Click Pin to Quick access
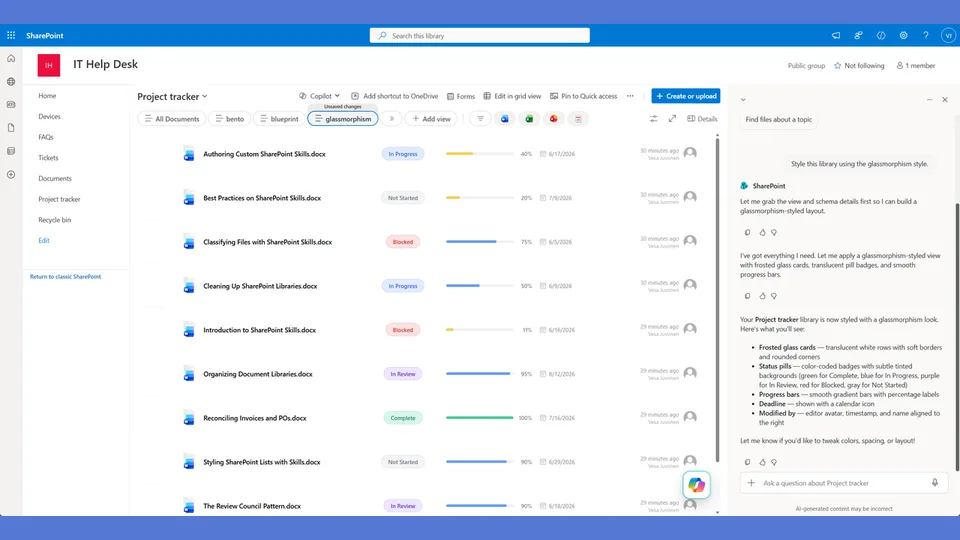The width and height of the screenshot is (960, 540). tap(583, 96)
